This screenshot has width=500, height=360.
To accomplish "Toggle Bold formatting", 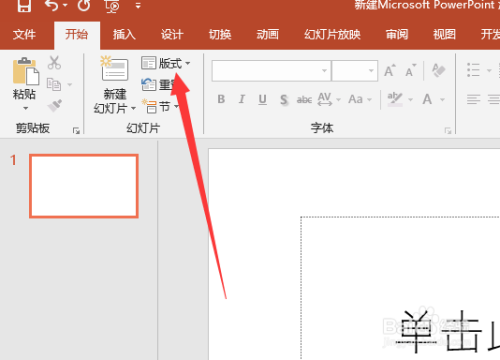I will click(x=221, y=99).
